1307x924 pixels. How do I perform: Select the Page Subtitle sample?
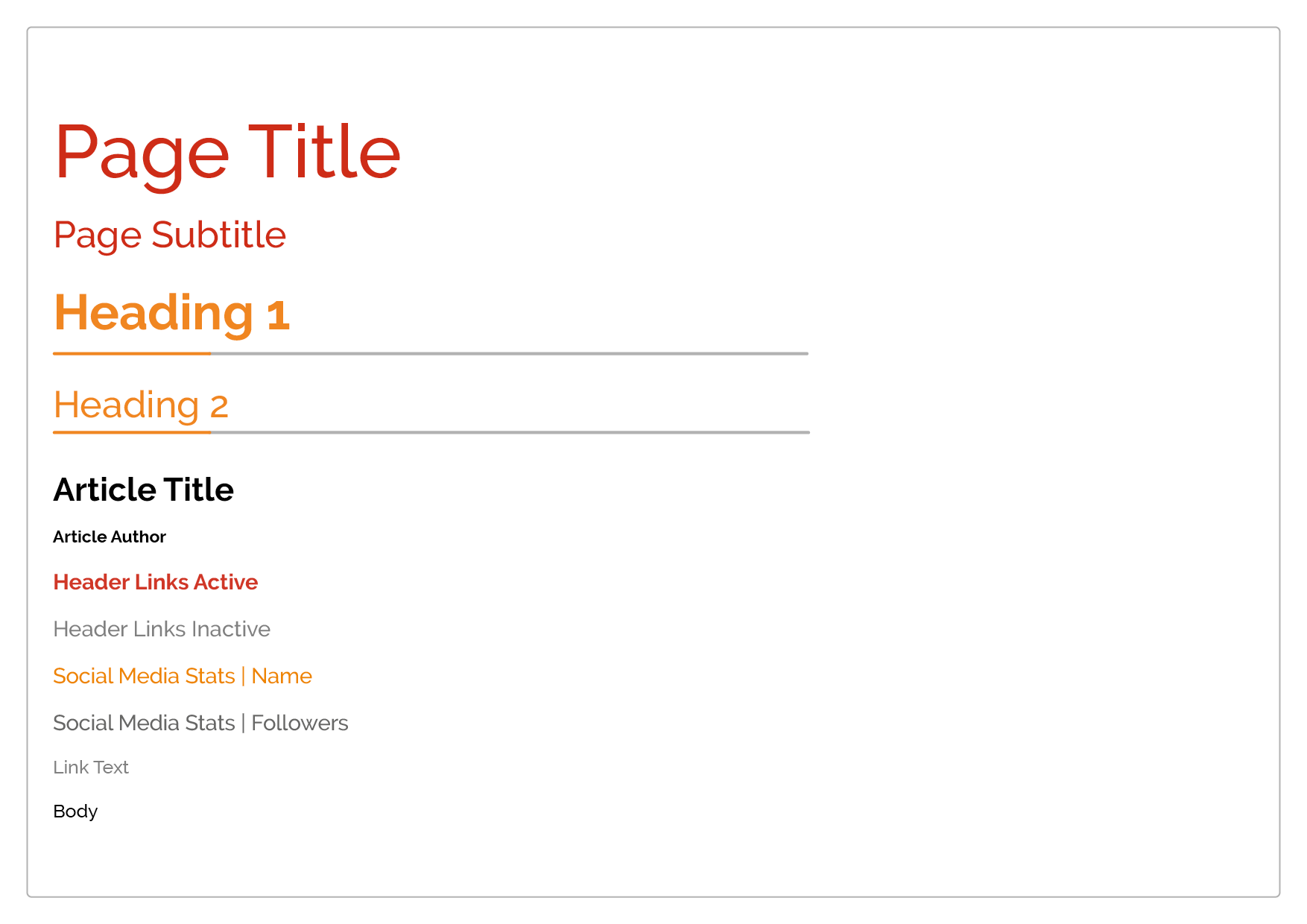click(x=170, y=235)
